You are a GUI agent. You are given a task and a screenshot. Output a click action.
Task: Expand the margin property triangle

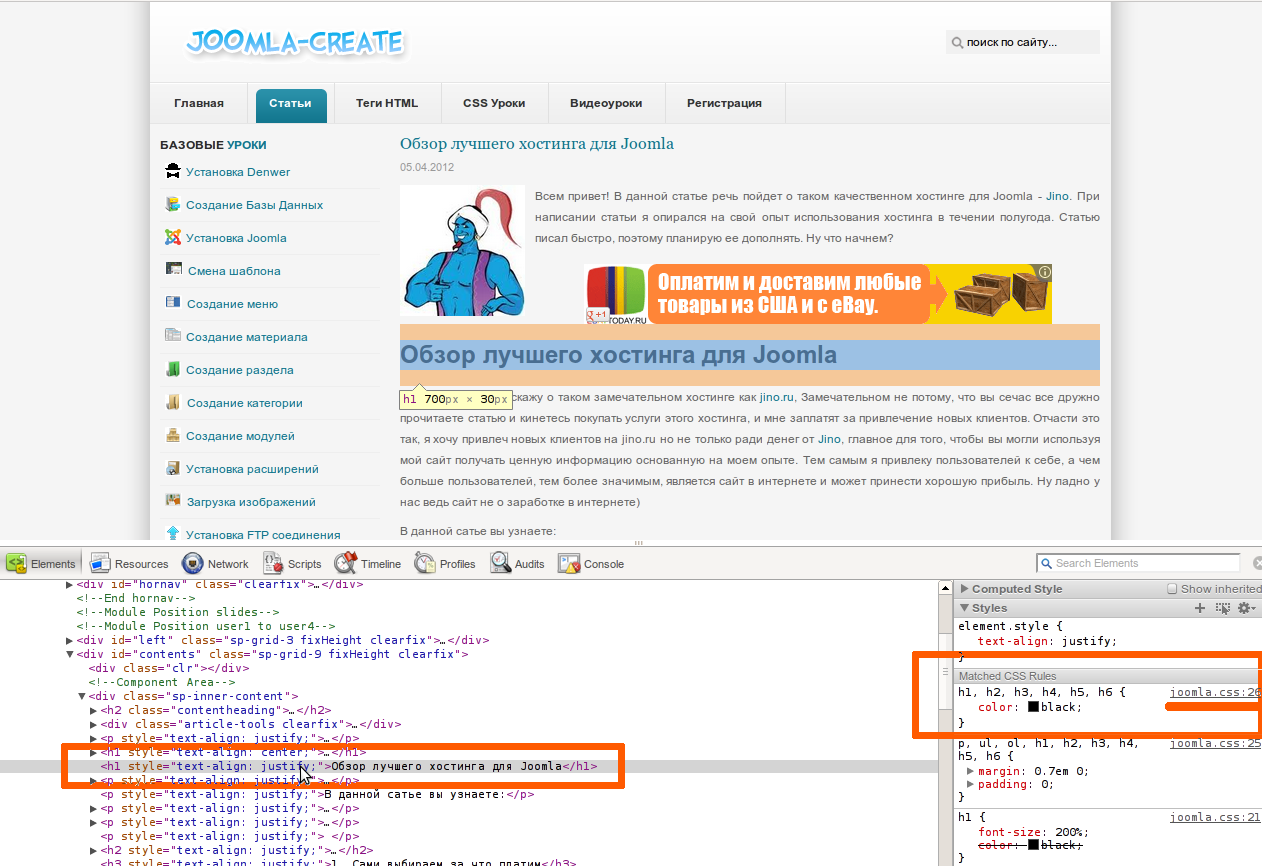tap(971, 771)
